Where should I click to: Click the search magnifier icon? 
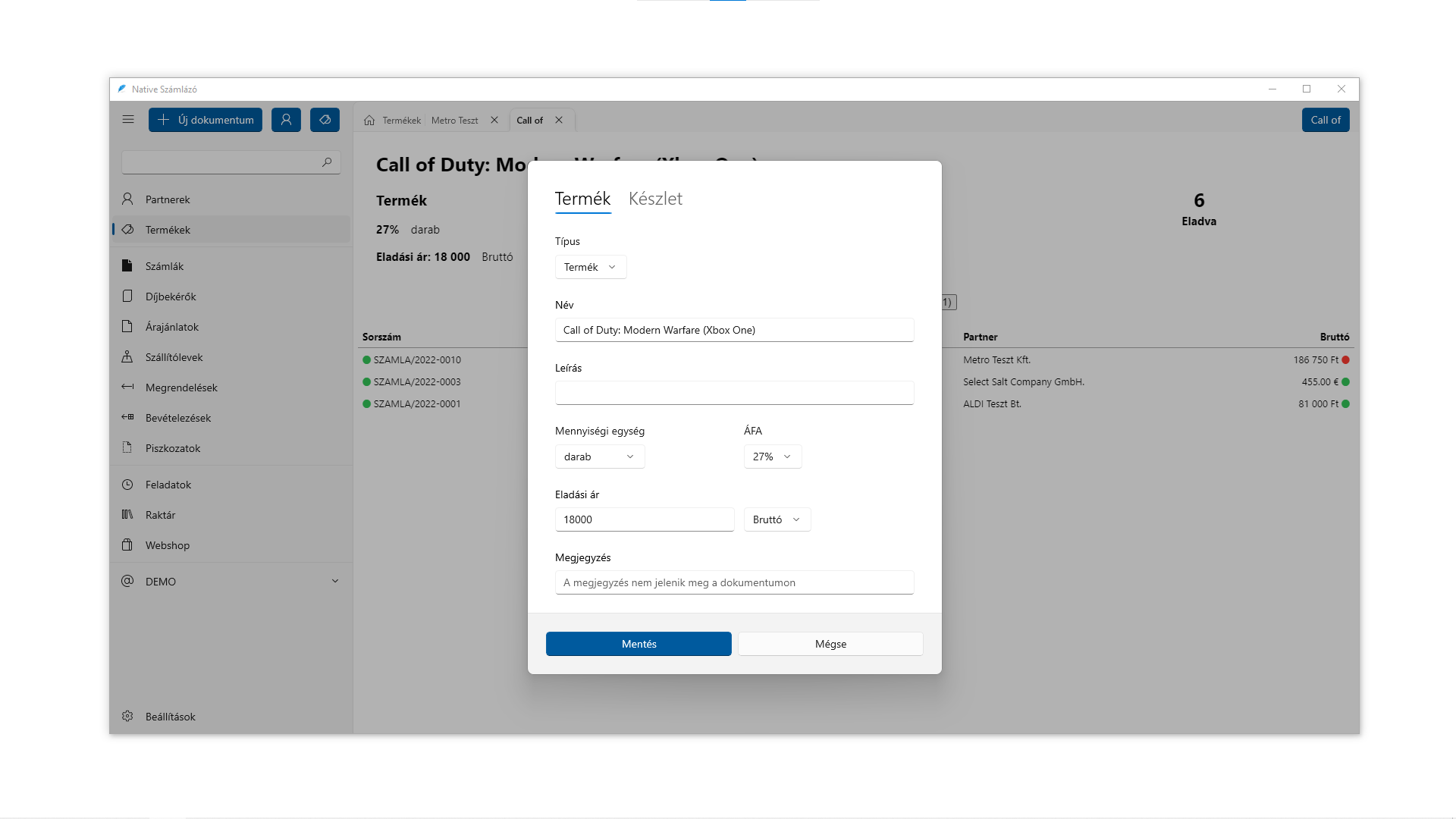click(x=327, y=162)
